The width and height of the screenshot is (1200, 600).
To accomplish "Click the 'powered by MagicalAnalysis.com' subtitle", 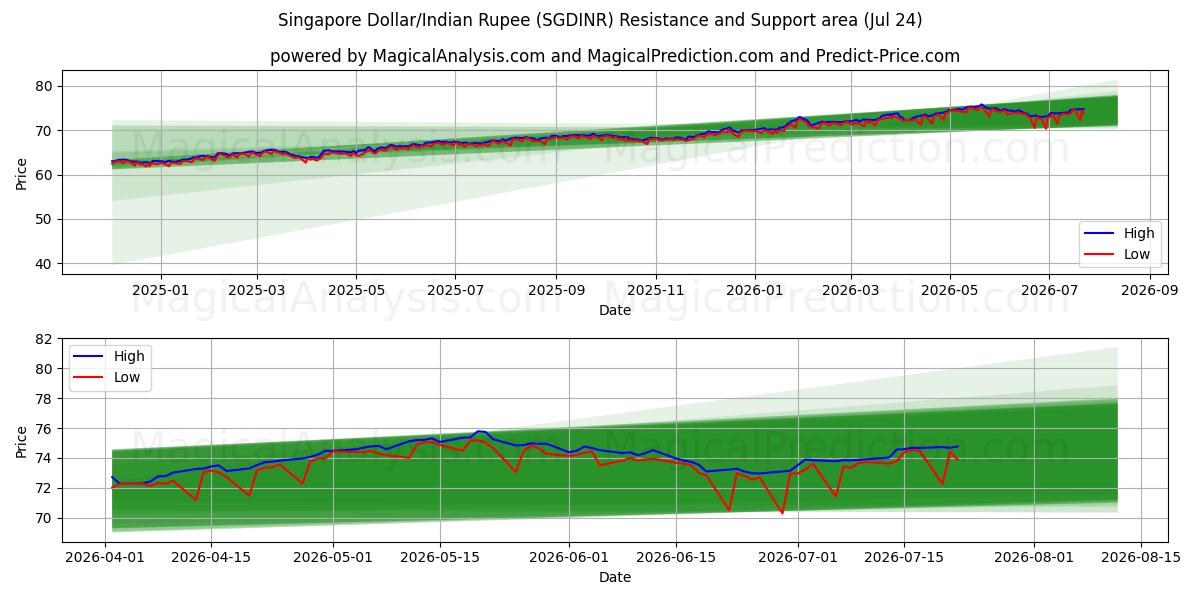I will pos(614,56).
